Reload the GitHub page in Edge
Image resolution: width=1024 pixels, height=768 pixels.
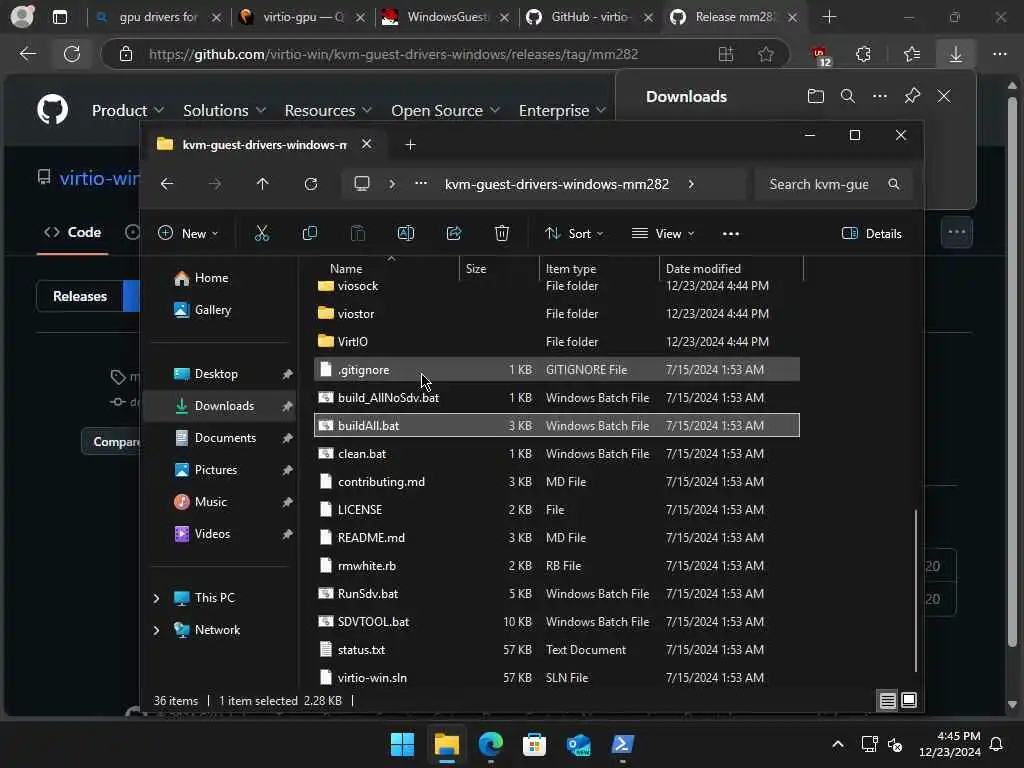click(x=72, y=54)
